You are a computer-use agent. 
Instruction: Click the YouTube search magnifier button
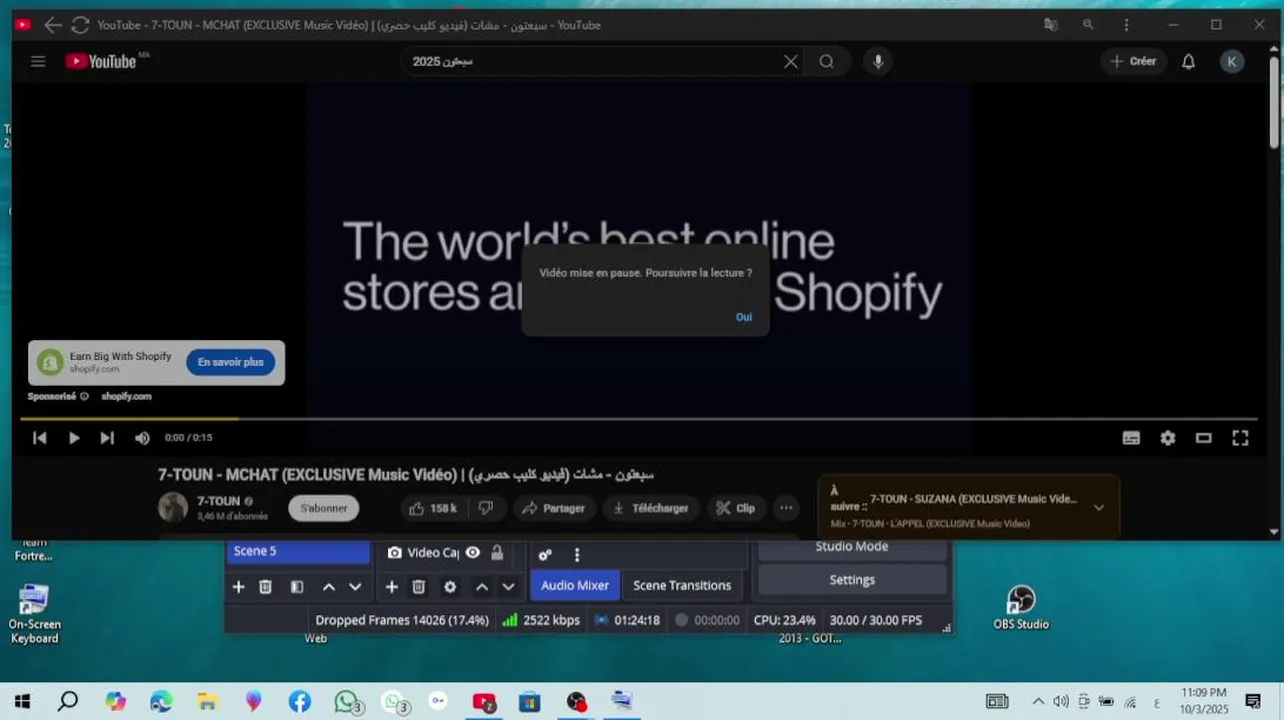[826, 61]
